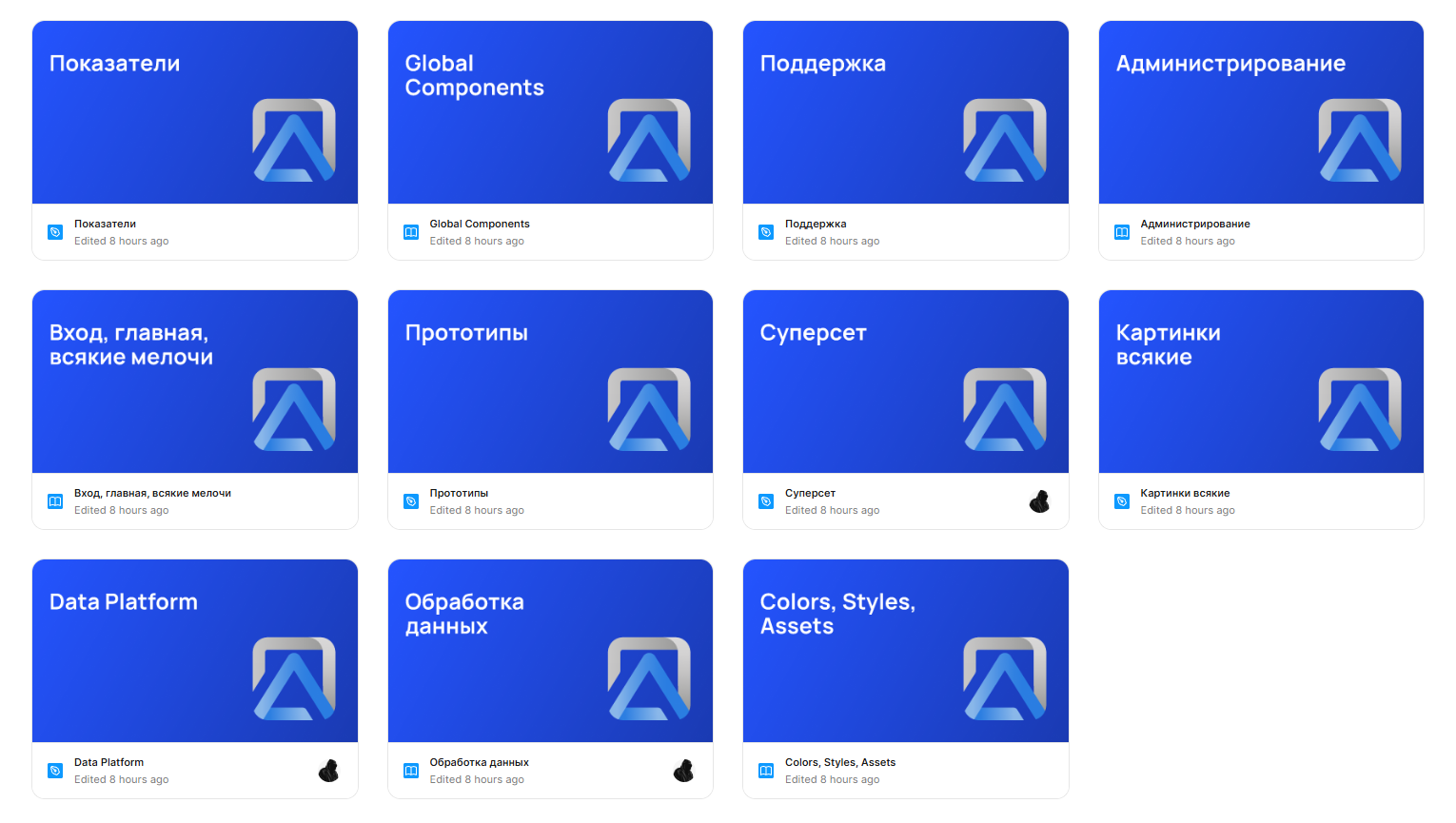
Task: Click the Data Platform file name below the cover
Action: pyautogui.click(x=109, y=762)
